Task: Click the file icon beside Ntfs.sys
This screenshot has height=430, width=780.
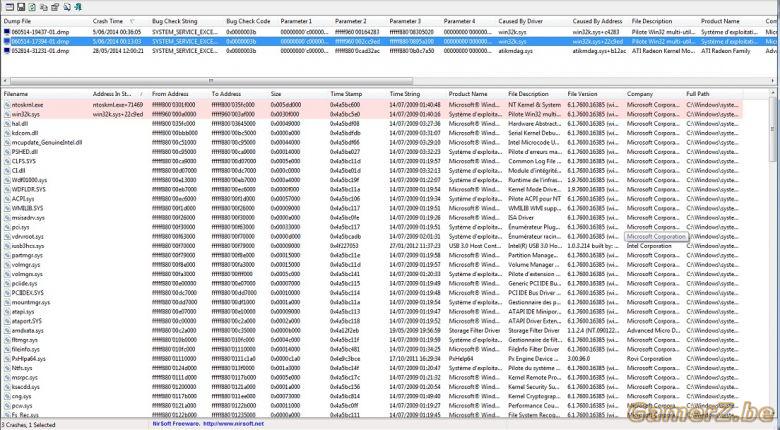Action: click(x=7, y=368)
